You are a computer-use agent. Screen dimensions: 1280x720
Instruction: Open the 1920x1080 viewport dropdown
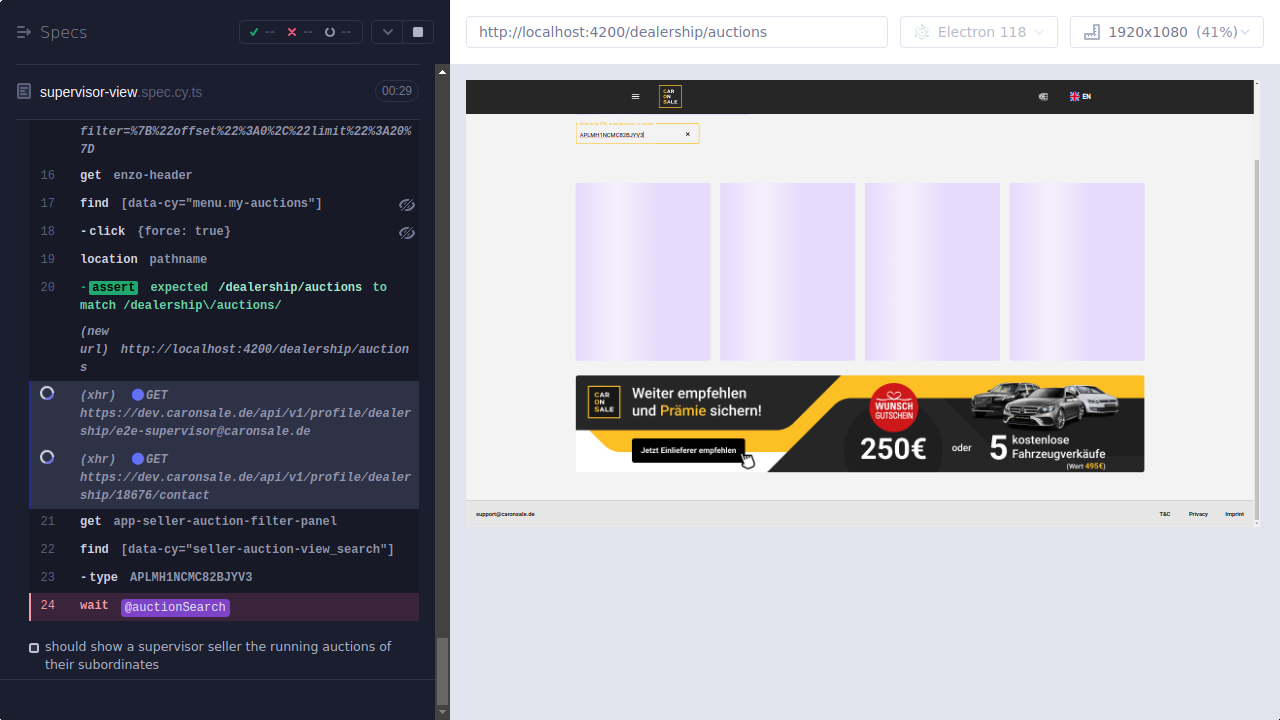pos(1166,31)
